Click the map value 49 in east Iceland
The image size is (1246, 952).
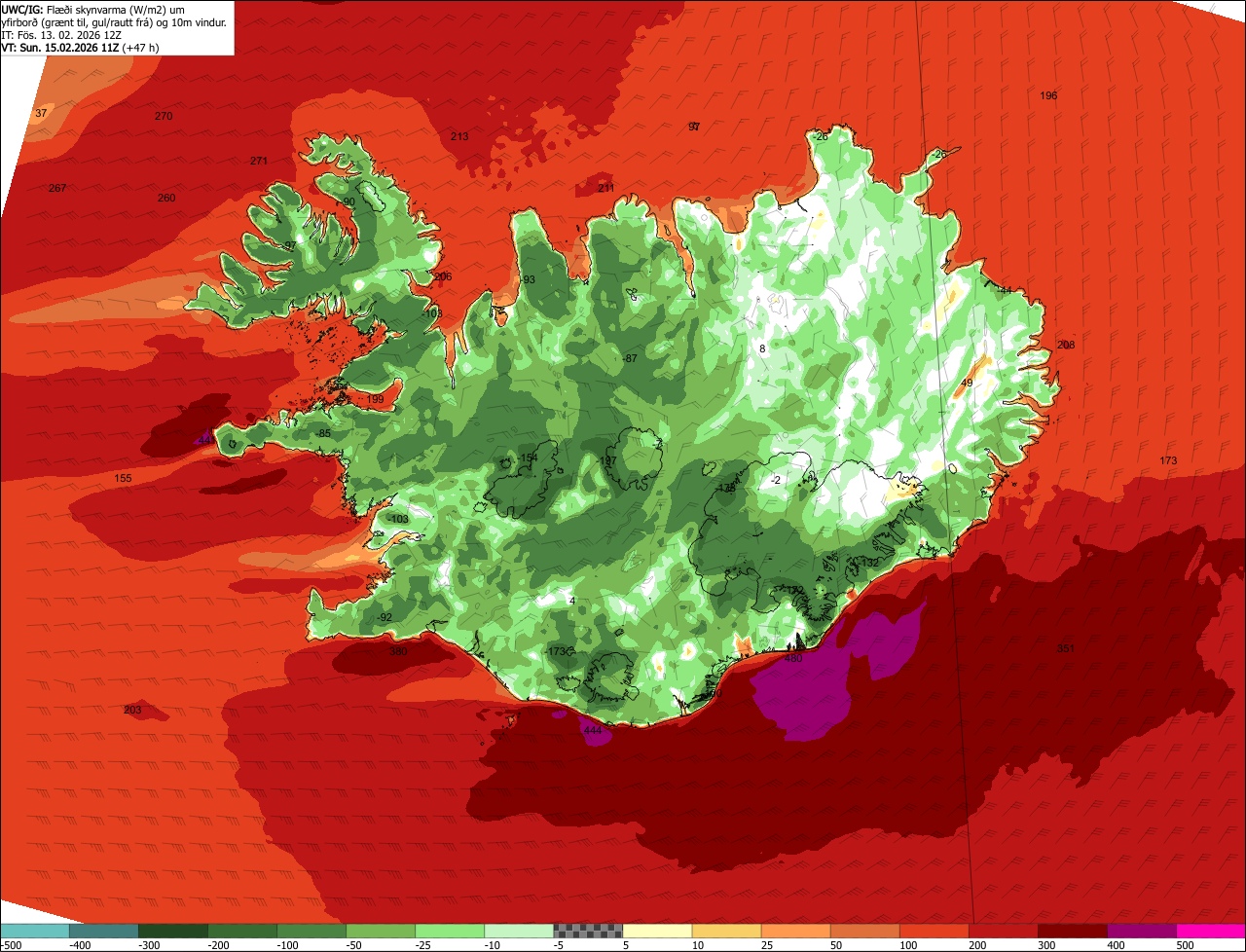point(967,383)
